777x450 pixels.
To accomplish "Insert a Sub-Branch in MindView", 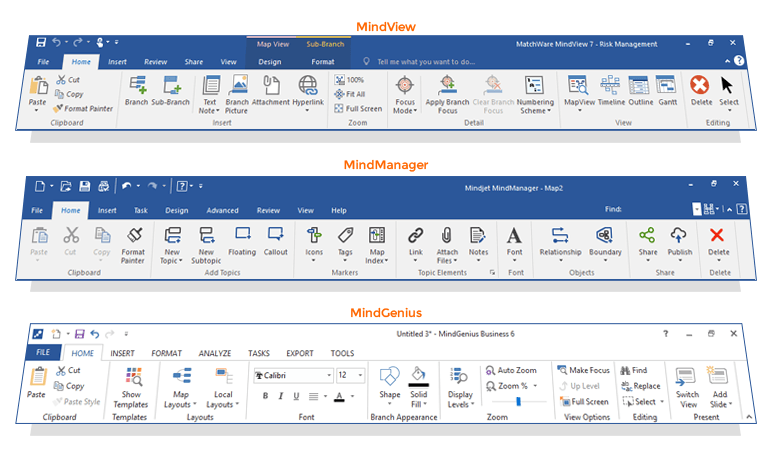I will pyautogui.click(x=170, y=91).
